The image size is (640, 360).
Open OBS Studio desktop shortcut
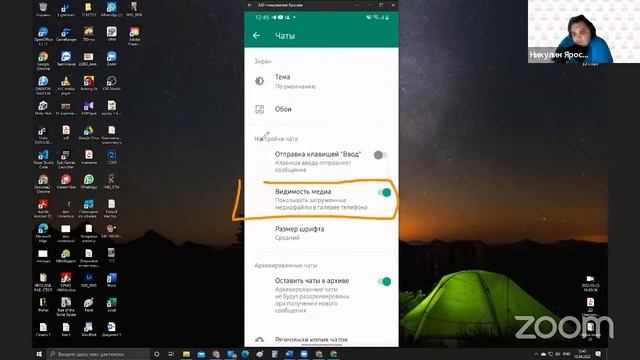111,83
